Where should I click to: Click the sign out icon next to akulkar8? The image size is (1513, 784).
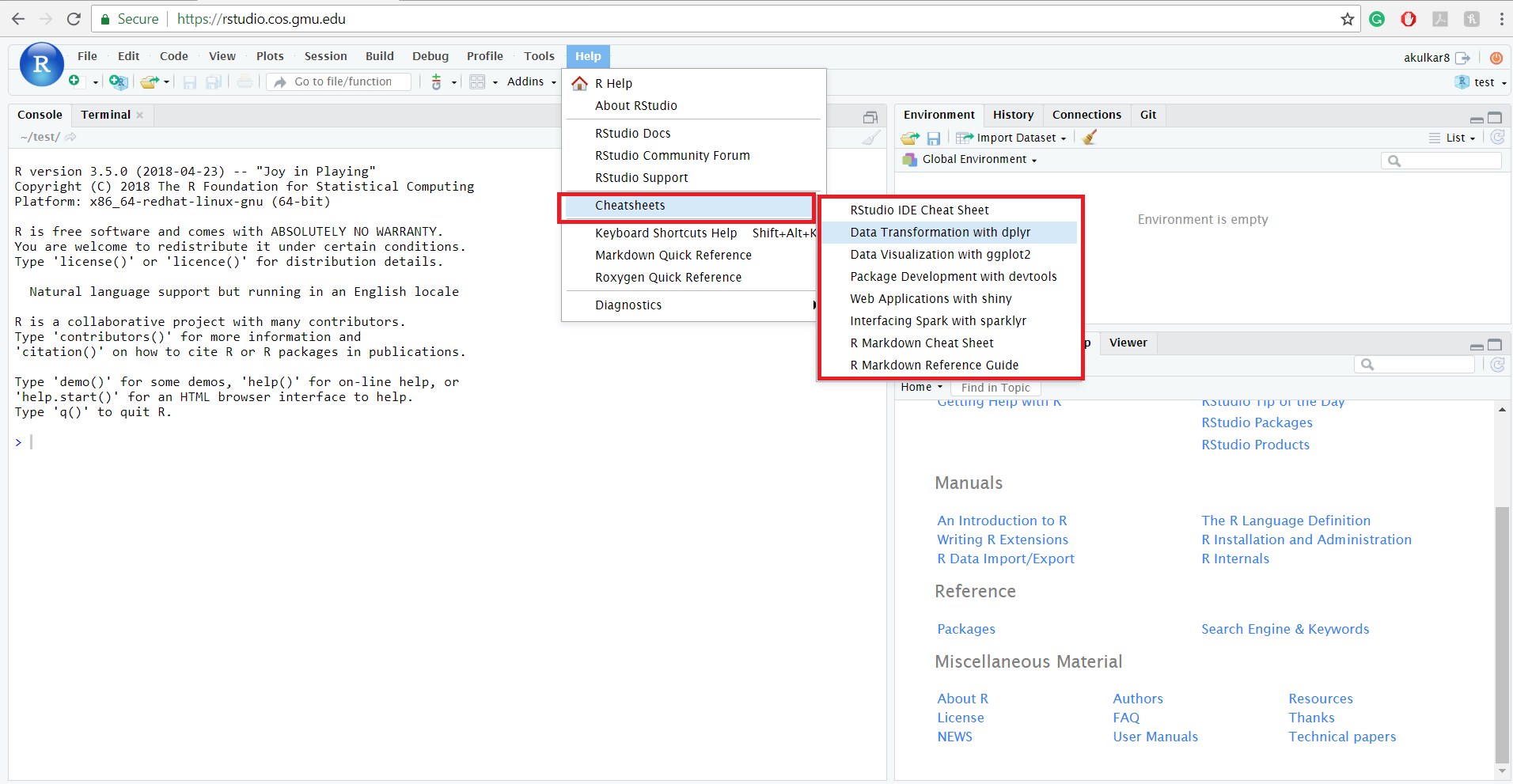pos(1462,58)
